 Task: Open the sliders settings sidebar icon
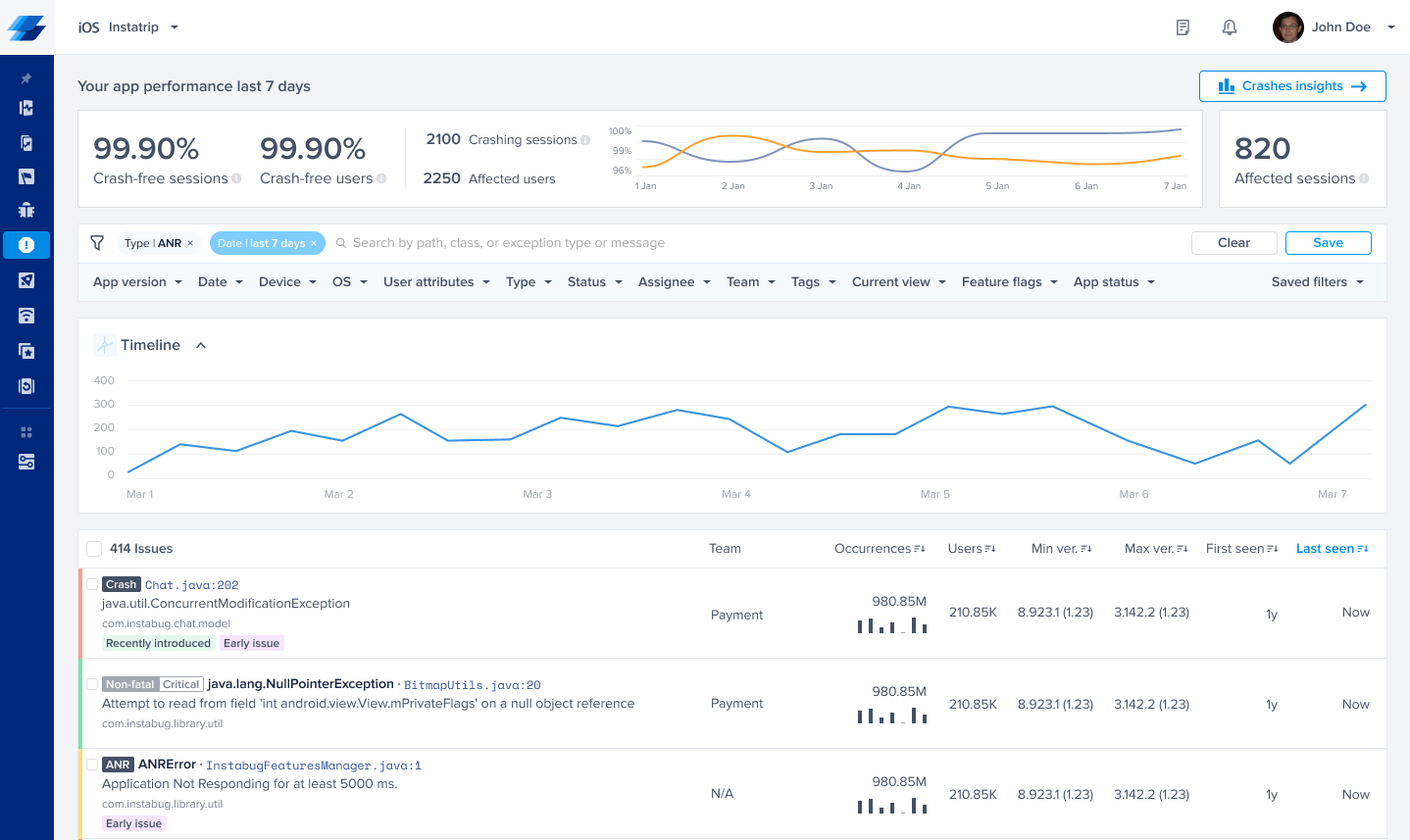[26, 462]
